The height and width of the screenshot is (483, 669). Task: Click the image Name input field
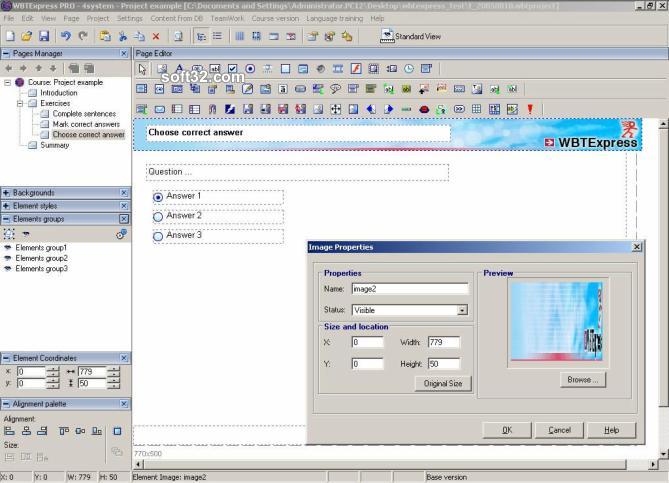(x=409, y=289)
